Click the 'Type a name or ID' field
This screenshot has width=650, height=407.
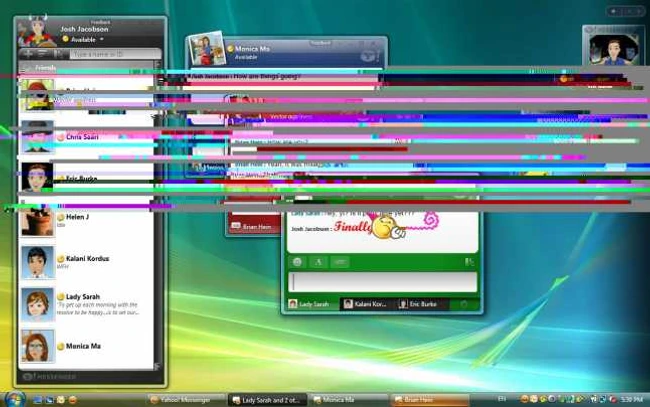click(x=110, y=54)
